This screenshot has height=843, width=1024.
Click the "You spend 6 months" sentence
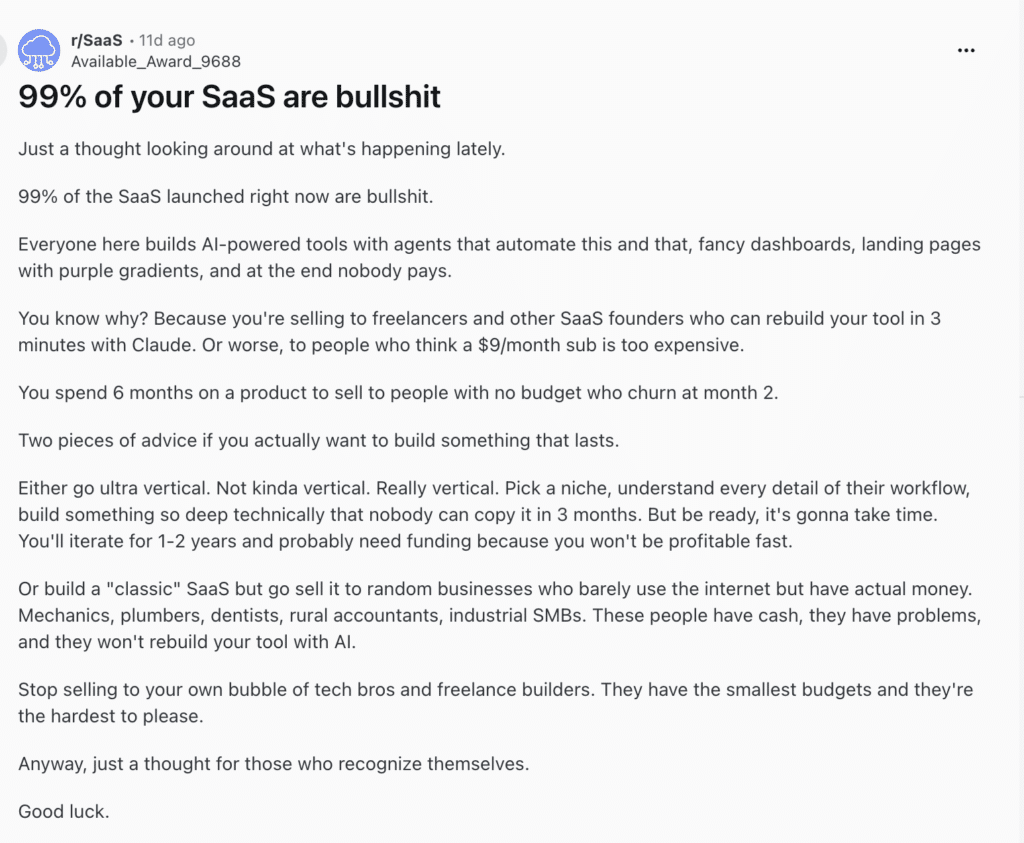[x=398, y=392]
